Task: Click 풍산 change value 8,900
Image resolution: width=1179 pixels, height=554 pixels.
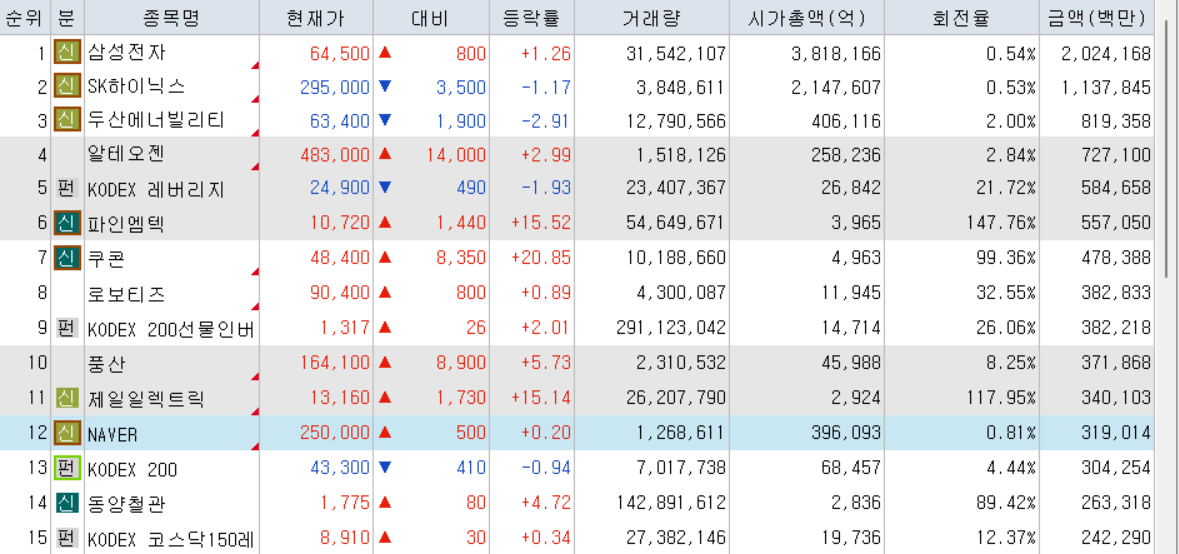Action: (x=461, y=364)
